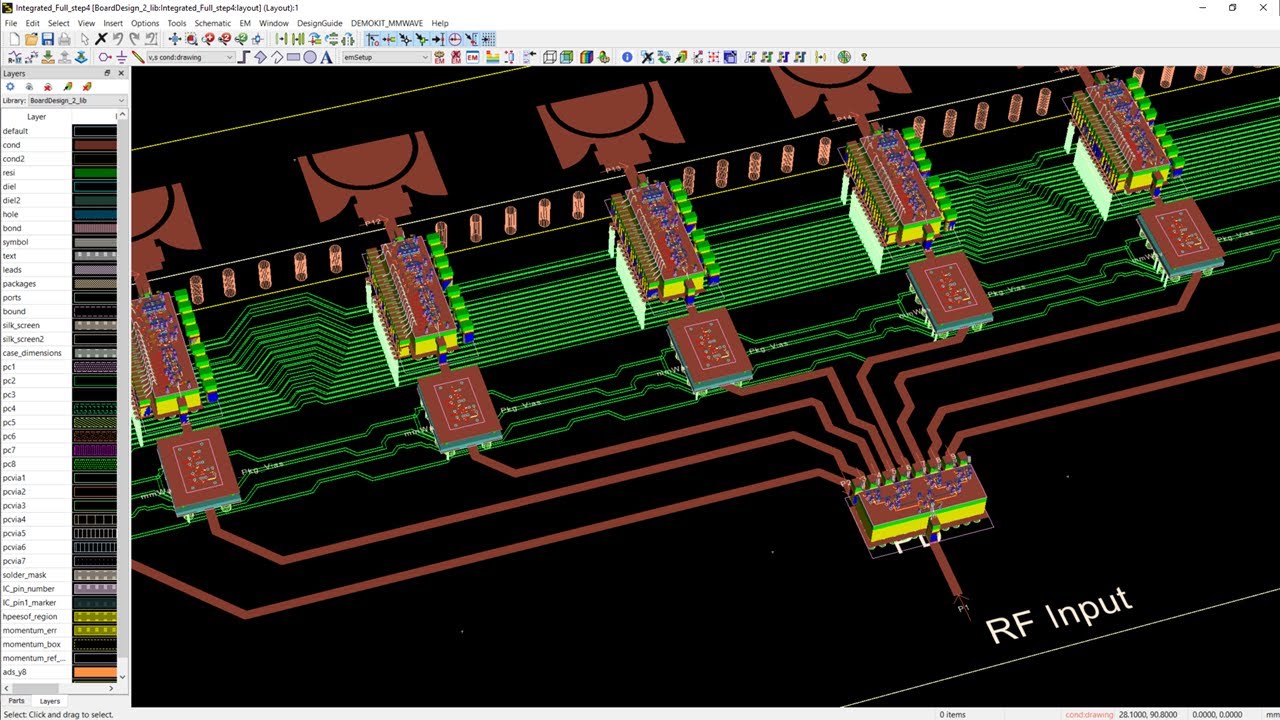The image size is (1280, 720).
Task: Open the Insert menu
Action: 113,23
